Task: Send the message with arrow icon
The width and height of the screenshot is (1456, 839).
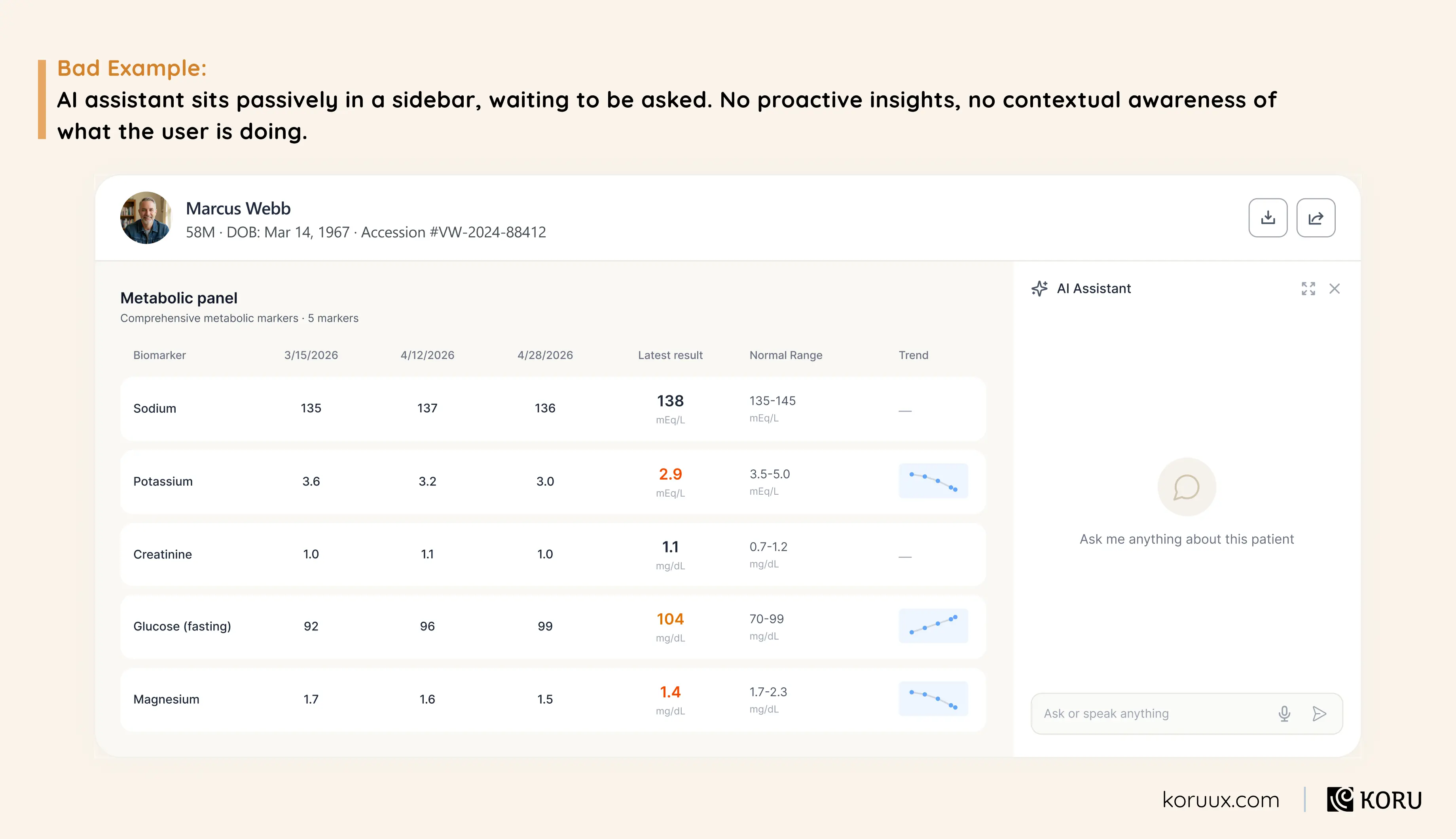Action: [x=1319, y=714]
